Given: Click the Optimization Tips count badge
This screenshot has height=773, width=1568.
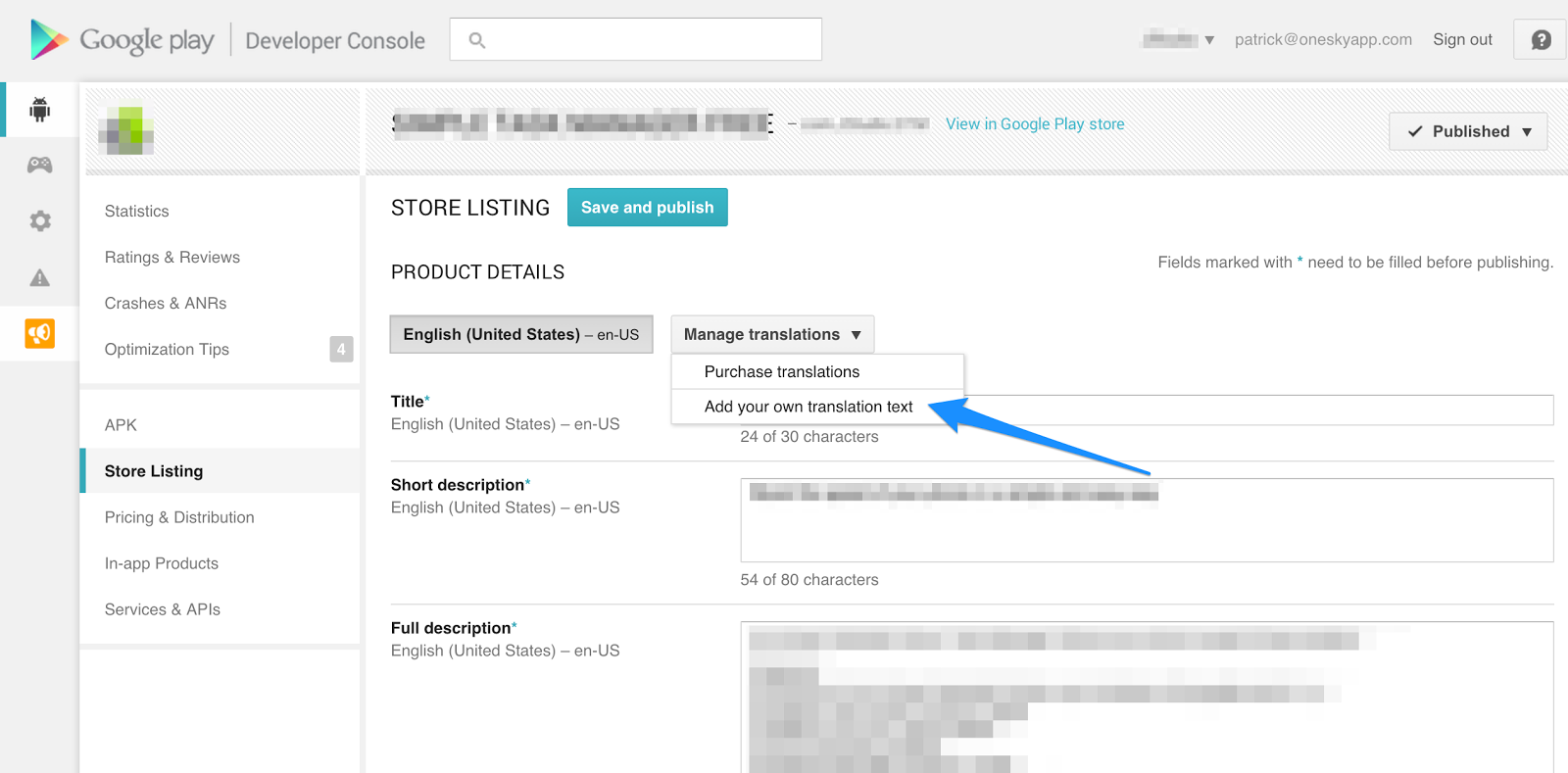Looking at the screenshot, I should [341, 349].
